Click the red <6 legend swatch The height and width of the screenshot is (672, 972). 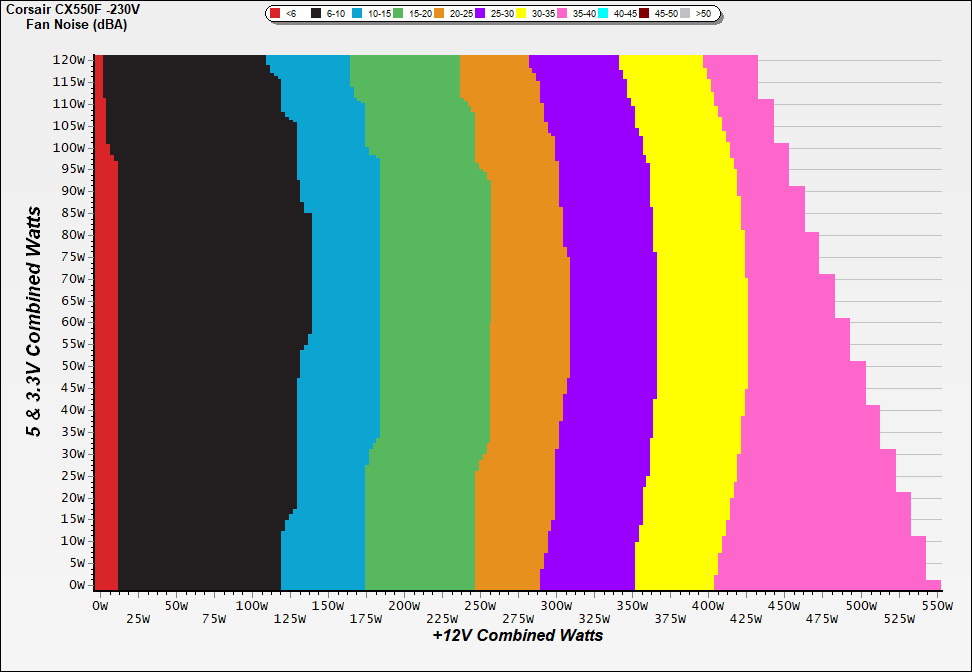pyautogui.click(x=276, y=14)
